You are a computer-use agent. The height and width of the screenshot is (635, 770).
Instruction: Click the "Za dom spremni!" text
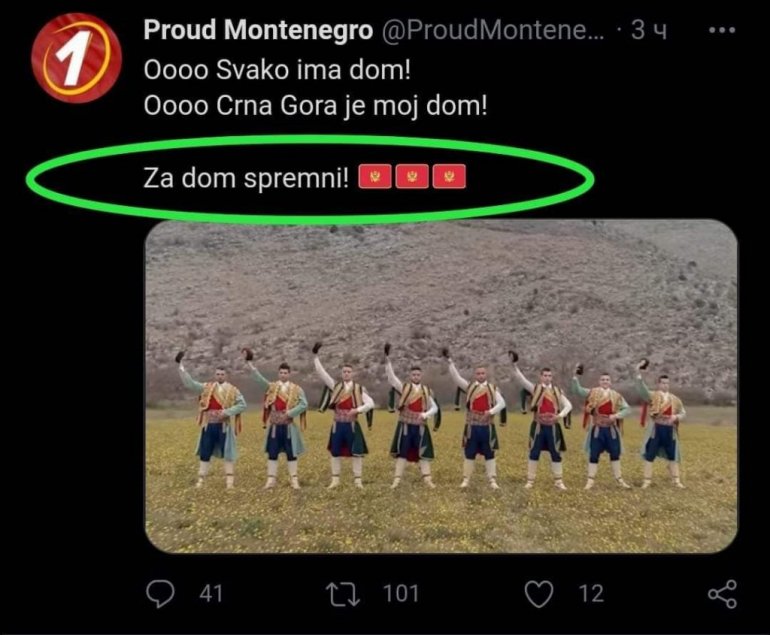[x=246, y=179]
